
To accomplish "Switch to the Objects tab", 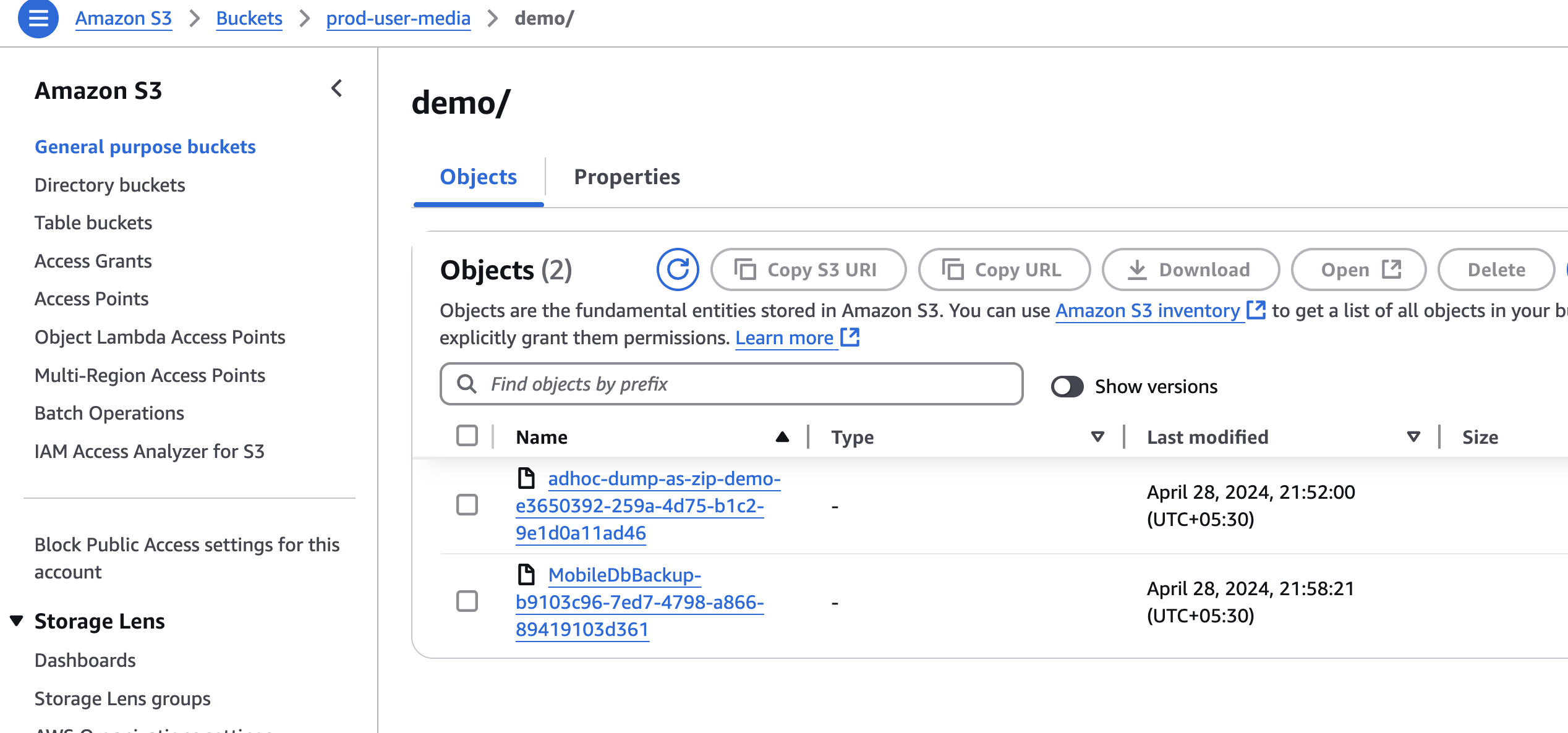I will pyautogui.click(x=478, y=177).
